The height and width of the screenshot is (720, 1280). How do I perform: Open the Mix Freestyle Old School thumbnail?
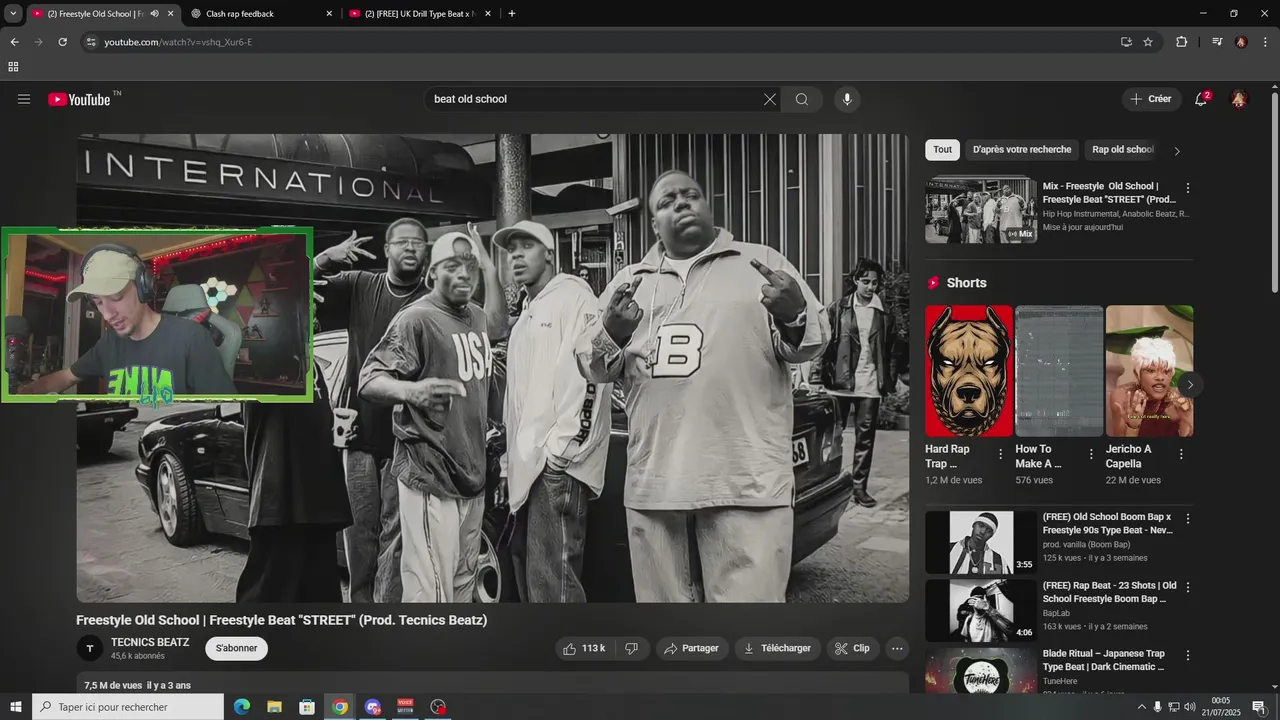pos(981,210)
